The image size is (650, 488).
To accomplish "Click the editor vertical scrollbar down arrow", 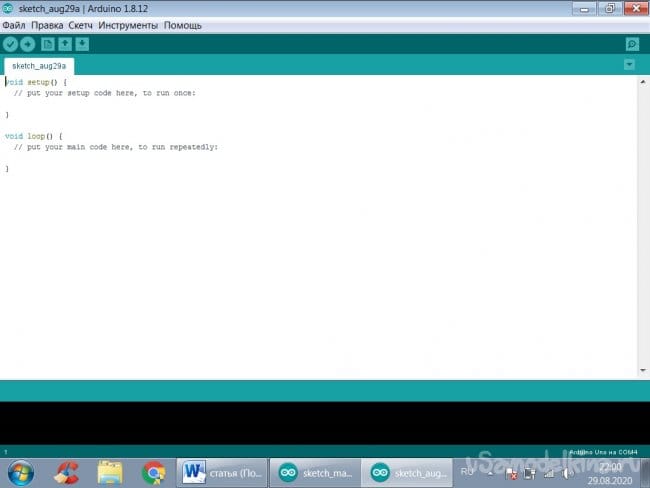I will 644,373.
